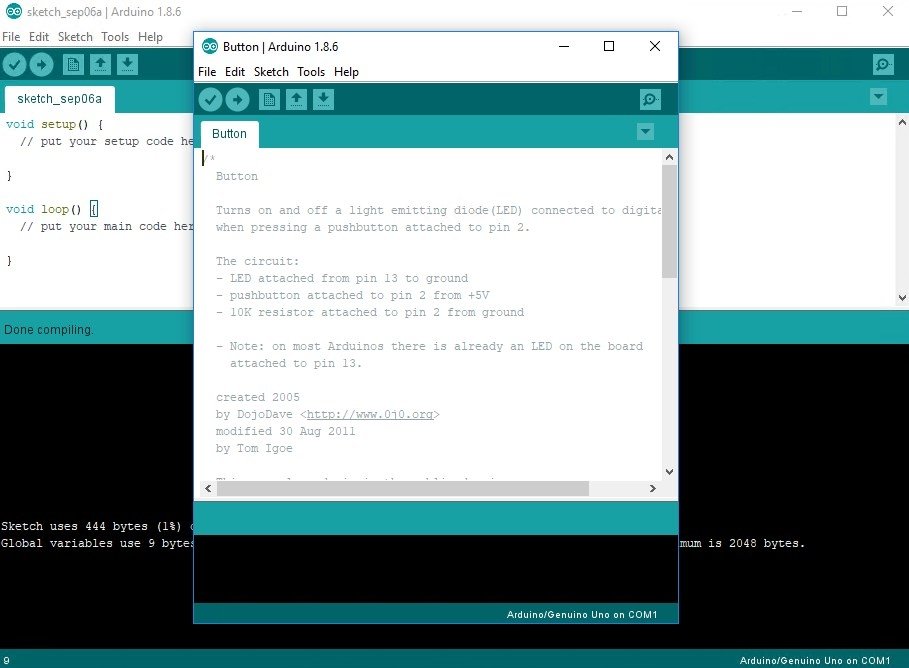Click Save icon in sketch_sep06a window

pyautogui.click(x=128, y=64)
